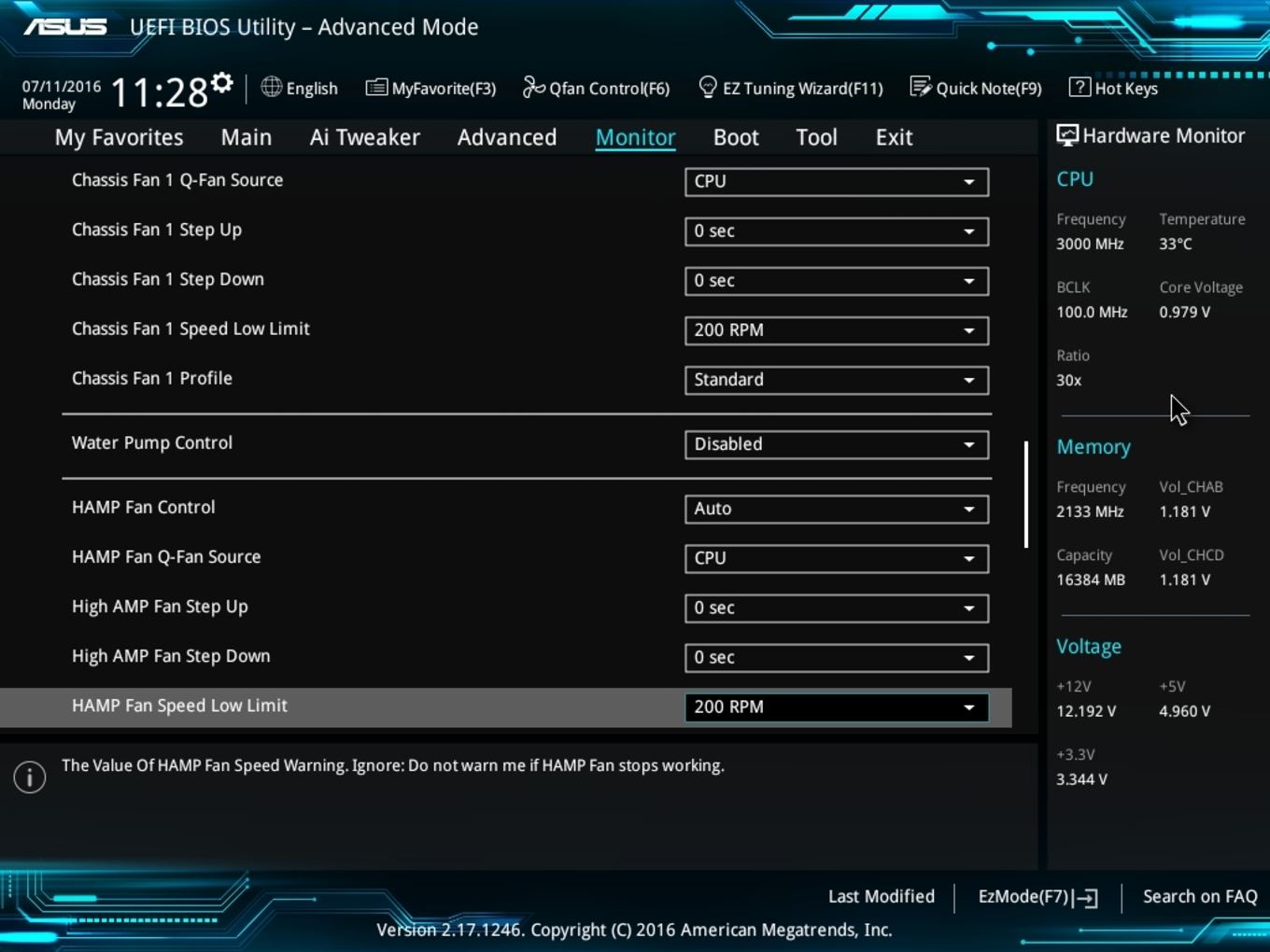Click the MyFavorite list icon

[x=376, y=88]
